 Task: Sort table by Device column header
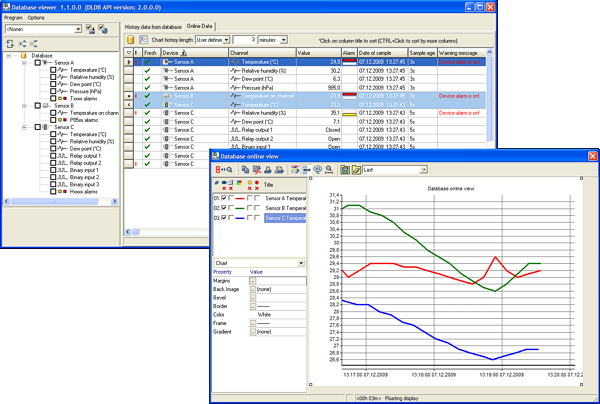(195, 53)
